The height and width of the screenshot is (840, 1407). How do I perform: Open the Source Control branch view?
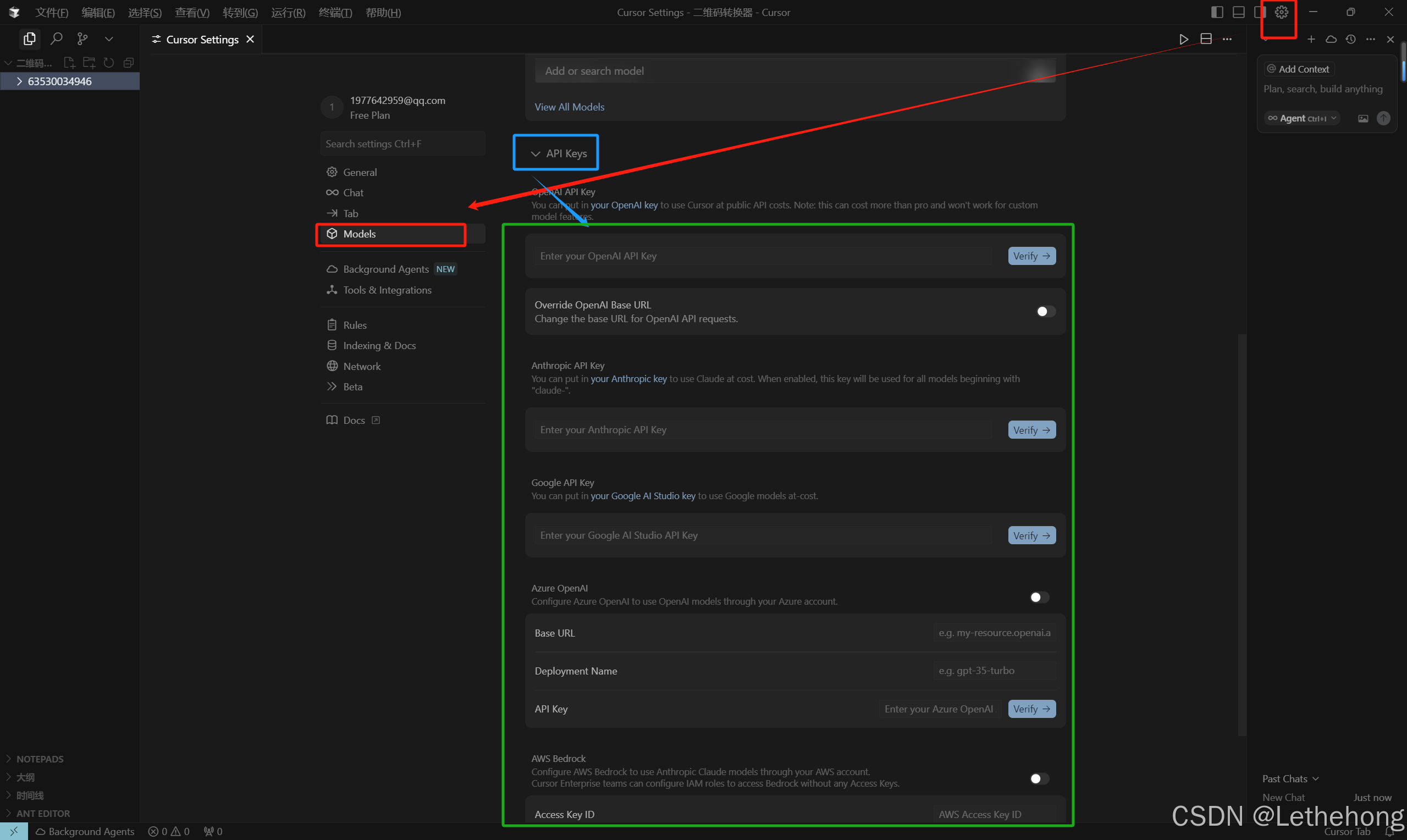(x=82, y=39)
